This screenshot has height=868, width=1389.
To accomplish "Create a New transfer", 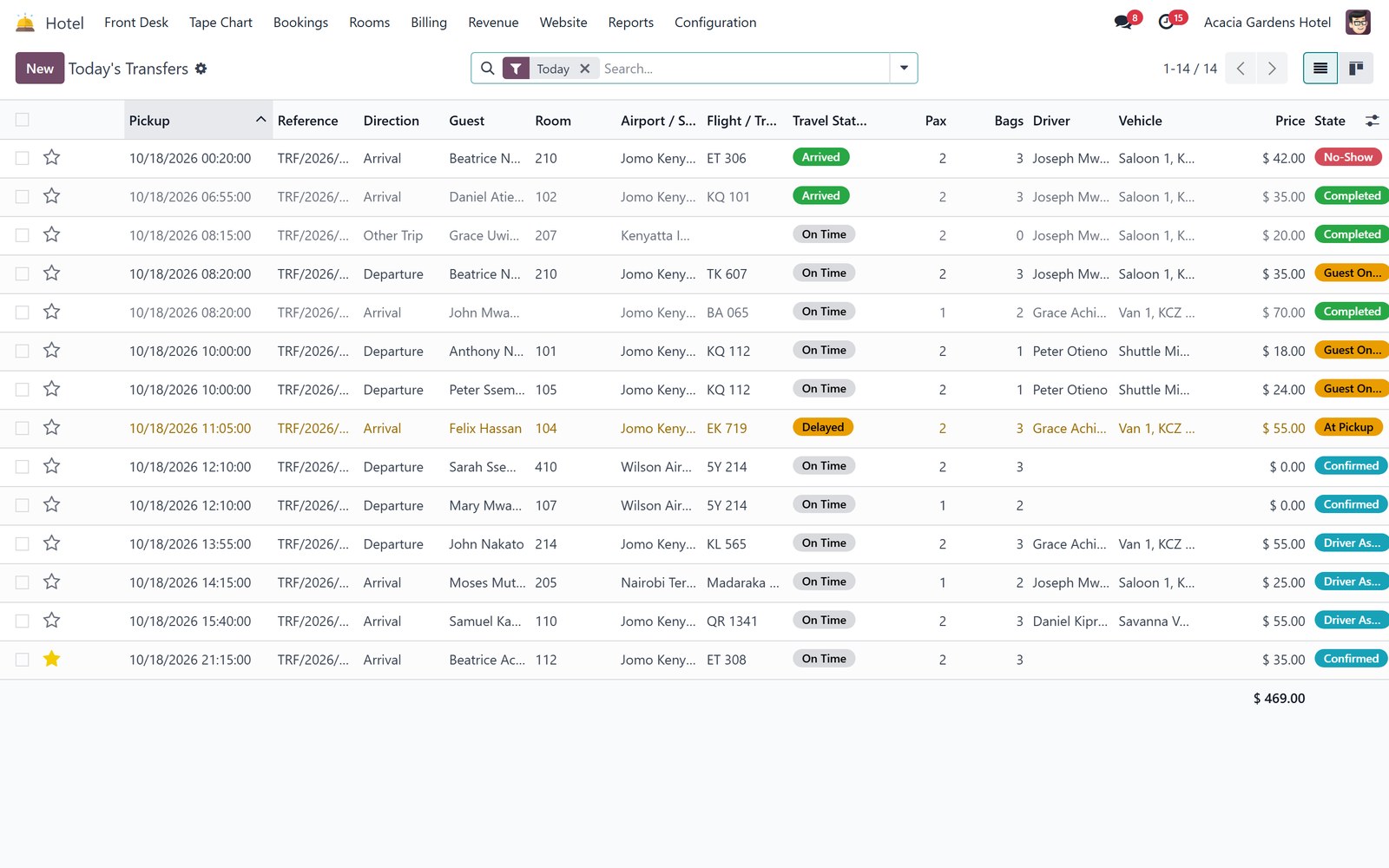I will (x=40, y=69).
